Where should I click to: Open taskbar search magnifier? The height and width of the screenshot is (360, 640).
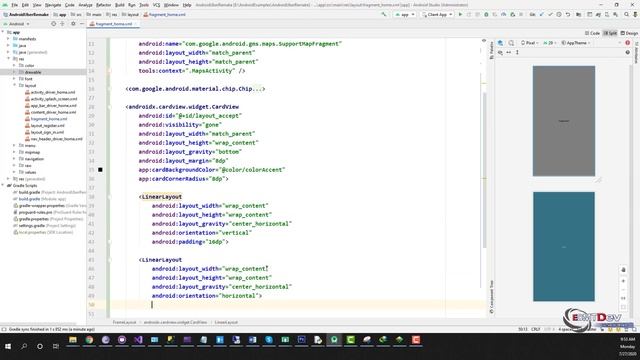tap(24, 346)
